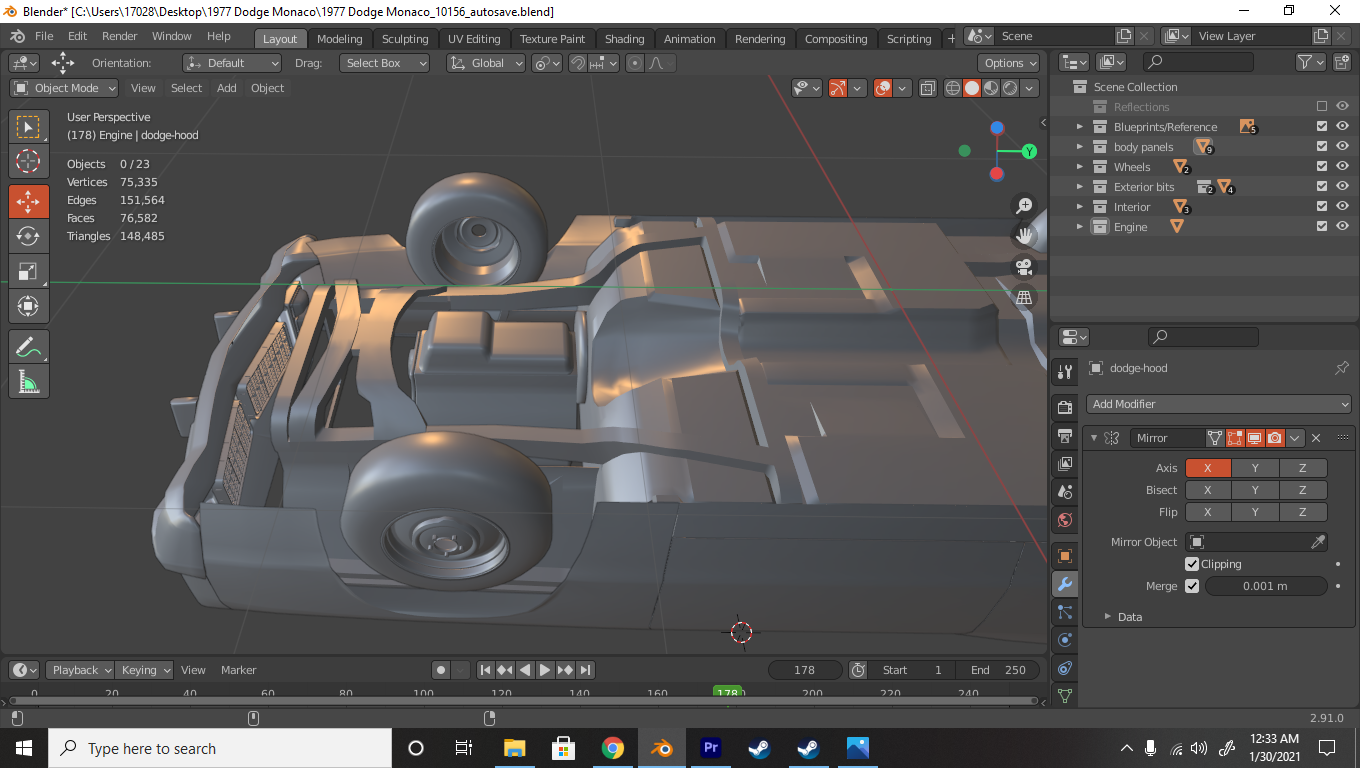Open the Object Mode dropdown

(x=64, y=88)
